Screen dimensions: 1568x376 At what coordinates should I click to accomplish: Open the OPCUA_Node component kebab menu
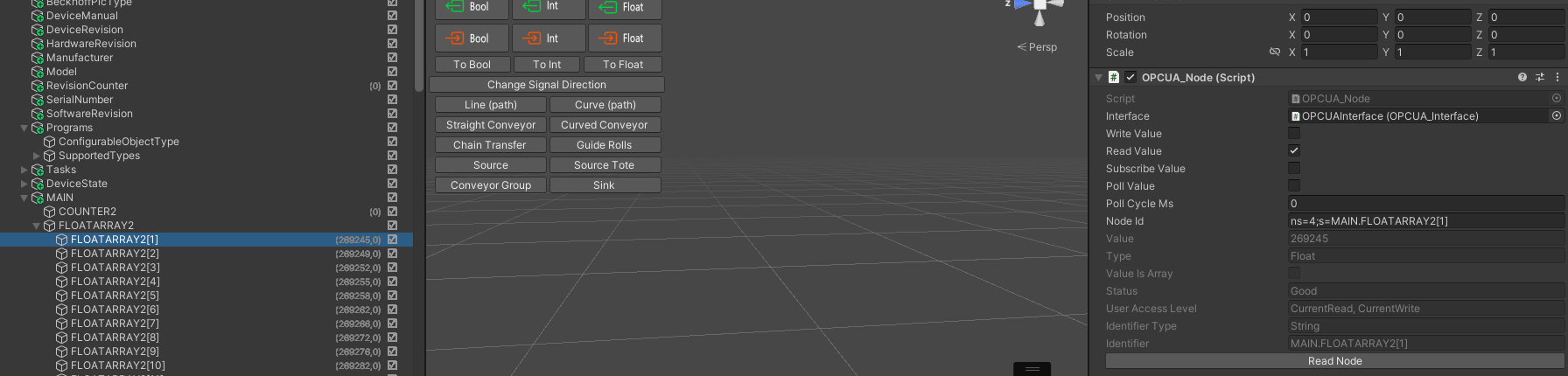pyautogui.click(x=1557, y=78)
